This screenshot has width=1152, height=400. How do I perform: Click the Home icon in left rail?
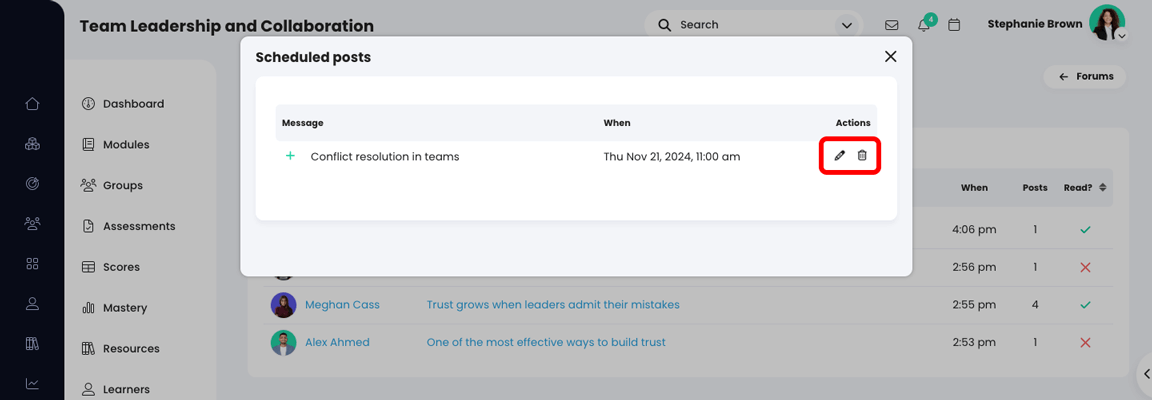(32, 104)
